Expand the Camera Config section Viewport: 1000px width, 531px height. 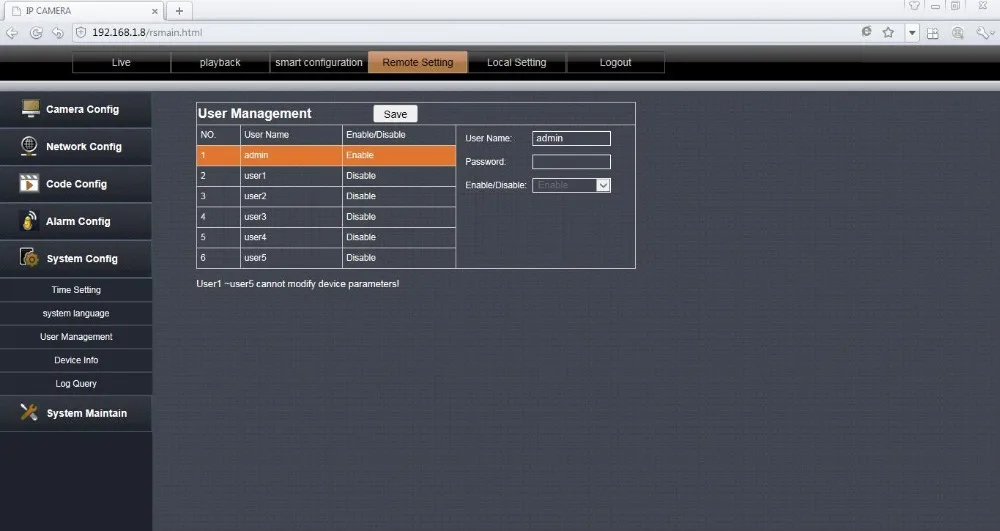click(75, 109)
